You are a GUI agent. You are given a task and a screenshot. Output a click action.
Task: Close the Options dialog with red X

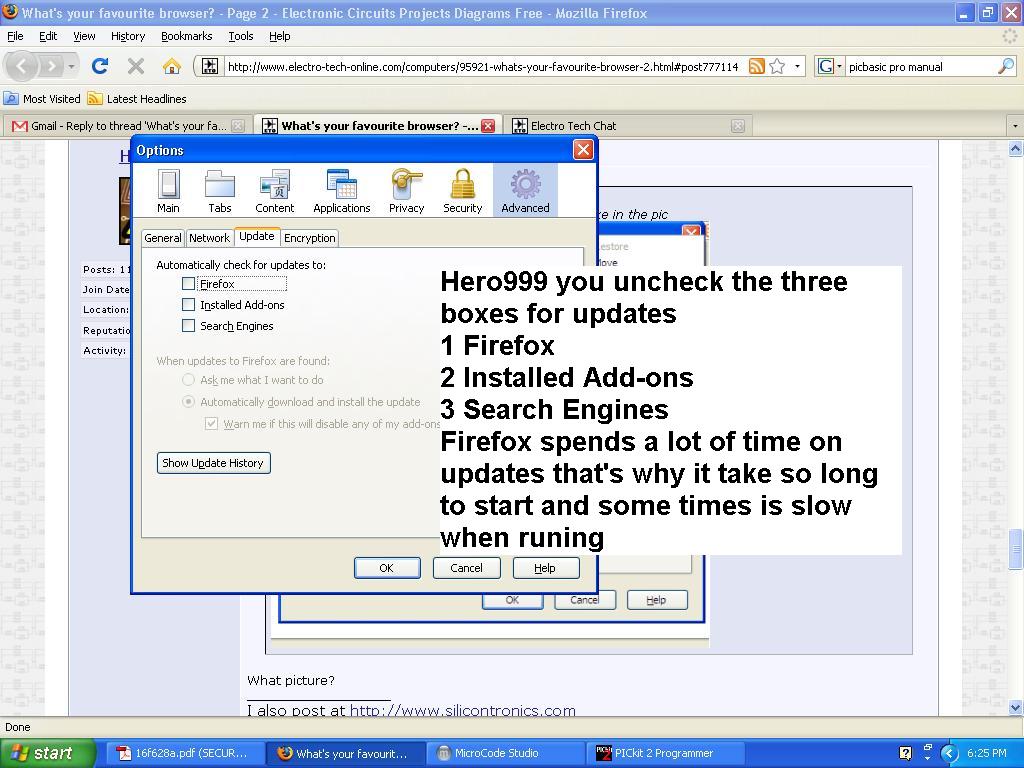pos(583,150)
